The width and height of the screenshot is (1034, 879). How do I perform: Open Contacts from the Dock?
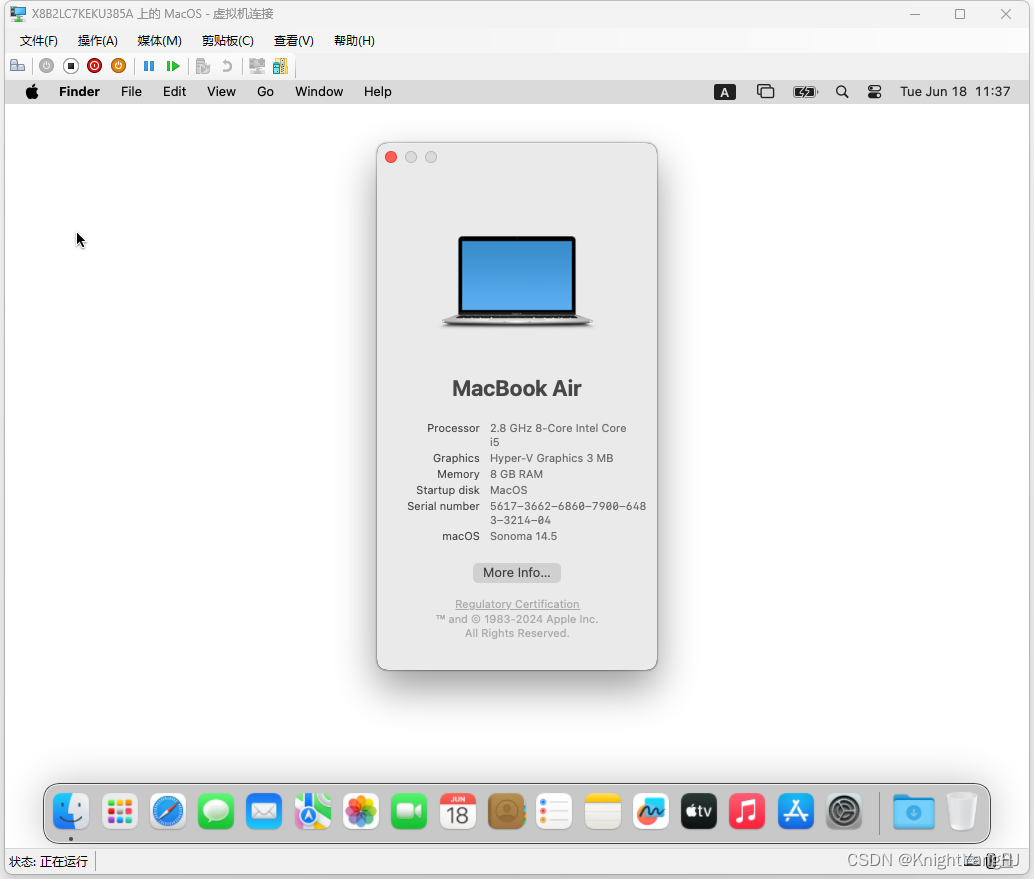[x=506, y=812]
